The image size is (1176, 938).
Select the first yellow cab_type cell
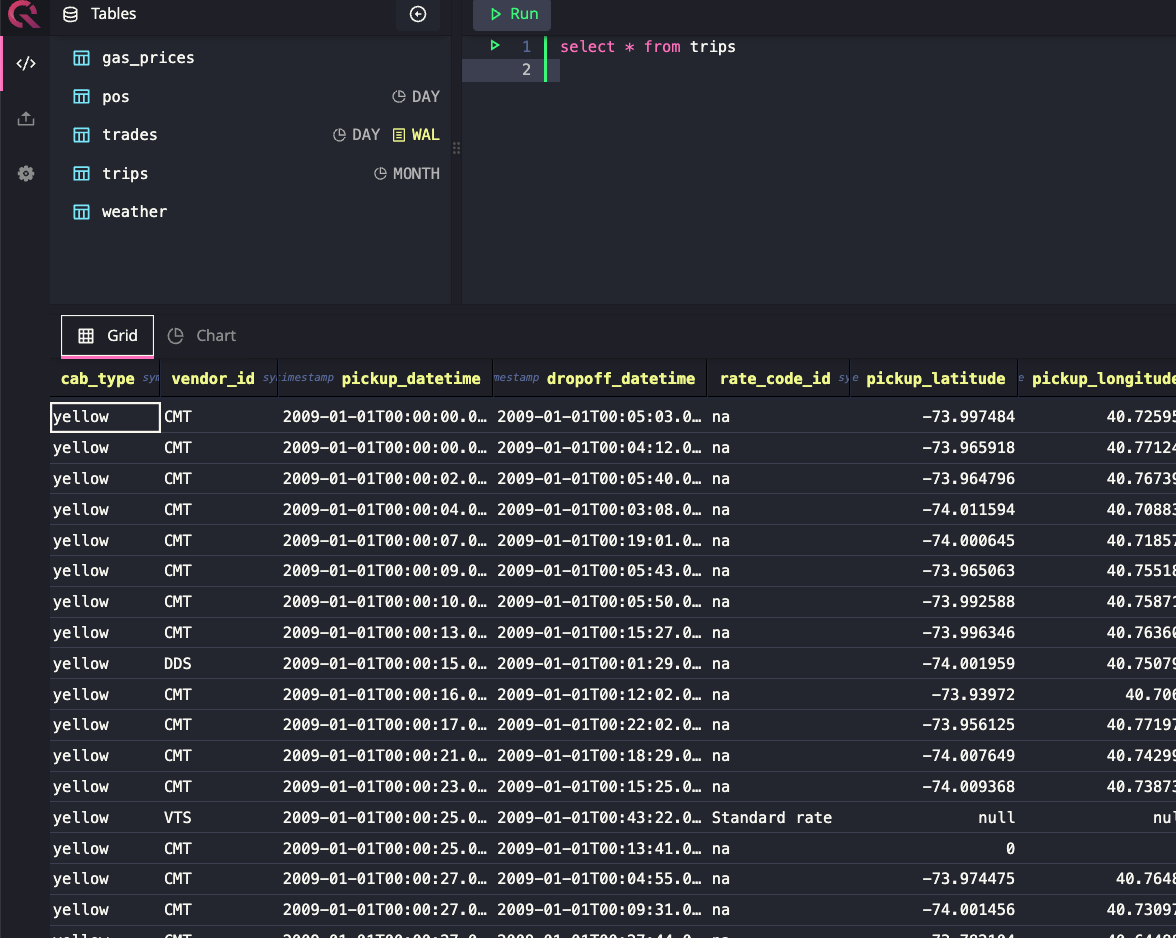click(x=105, y=417)
